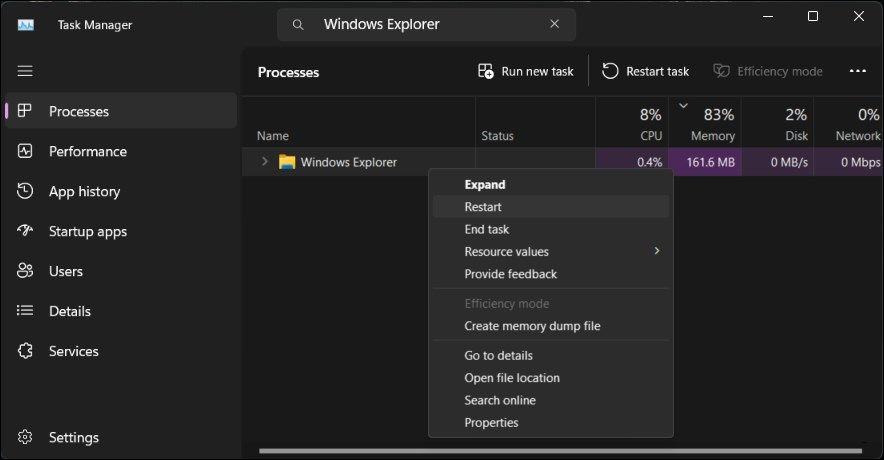Viewport: 884px width, 460px height.
Task: Open the three-dot more options menu
Action: point(857,71)
